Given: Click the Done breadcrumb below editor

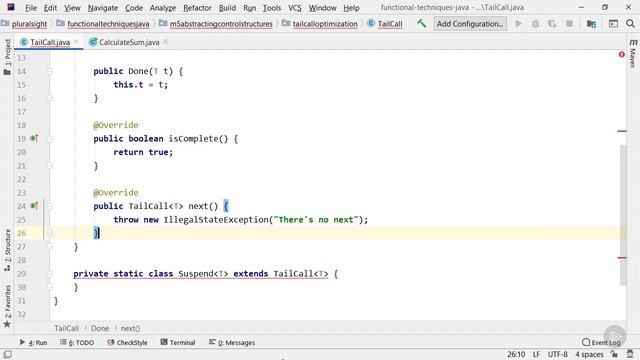Looking at the screenshot, I should coord(100,328).
